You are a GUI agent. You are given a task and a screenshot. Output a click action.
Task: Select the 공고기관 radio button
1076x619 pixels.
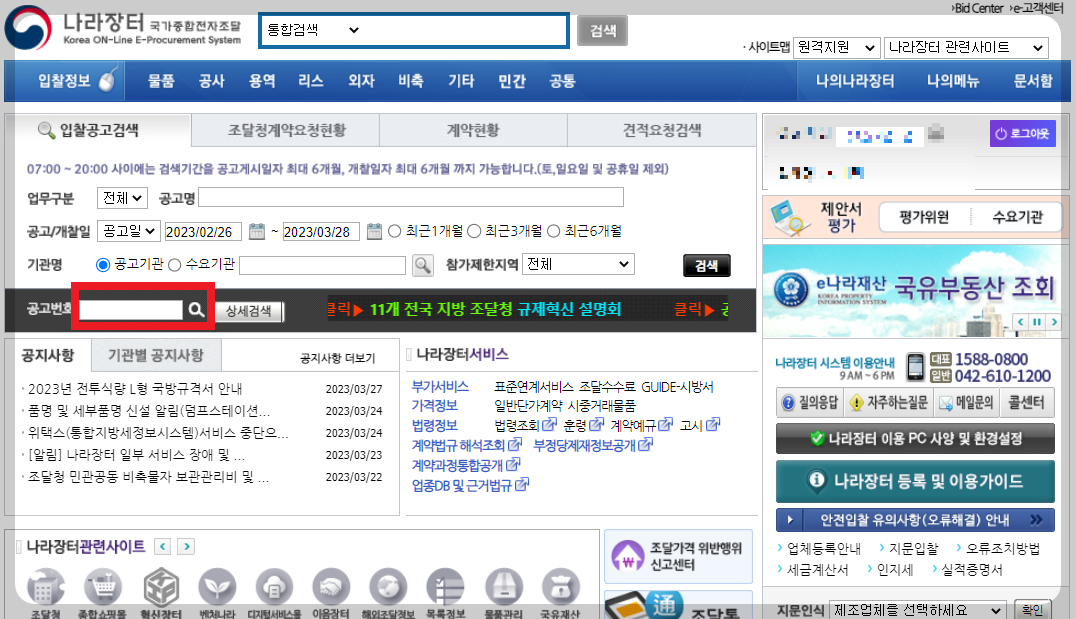[x=103, y=265]
